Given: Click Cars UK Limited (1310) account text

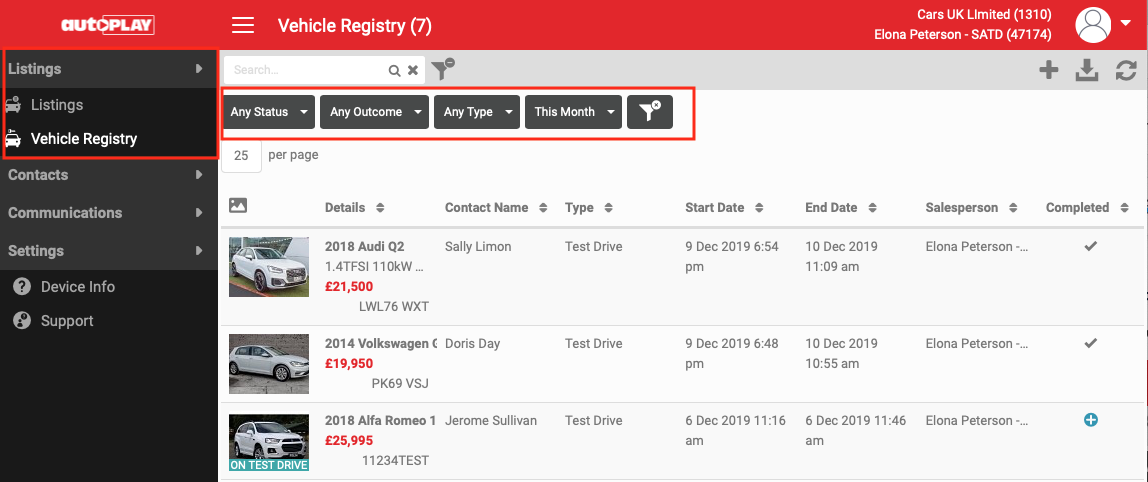Looking at the screenshot, I should tap(984, 15).
